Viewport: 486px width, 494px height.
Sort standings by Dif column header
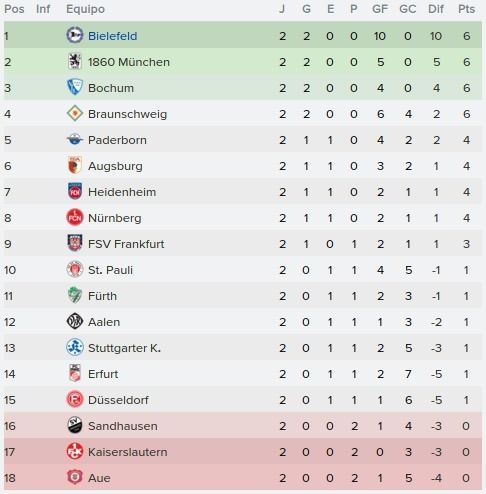point(436,9)
